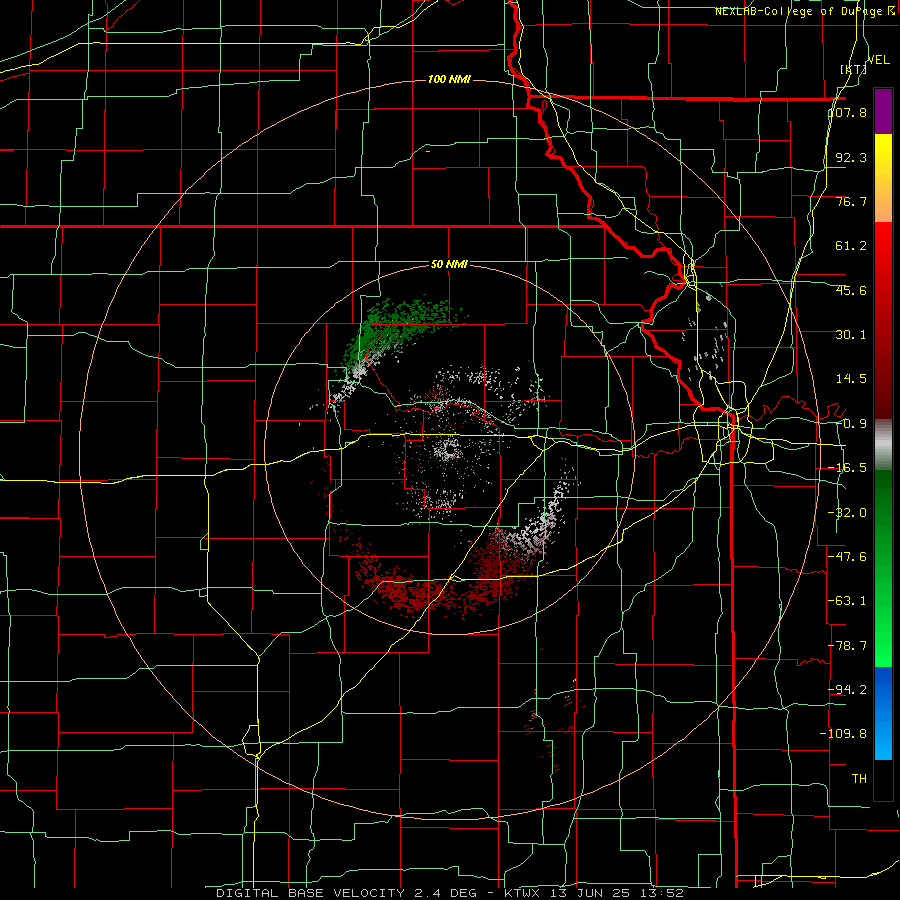The image size is (900, 900).
Task: Select the -109.8 legend value
Action: click(x=844, y=734)
